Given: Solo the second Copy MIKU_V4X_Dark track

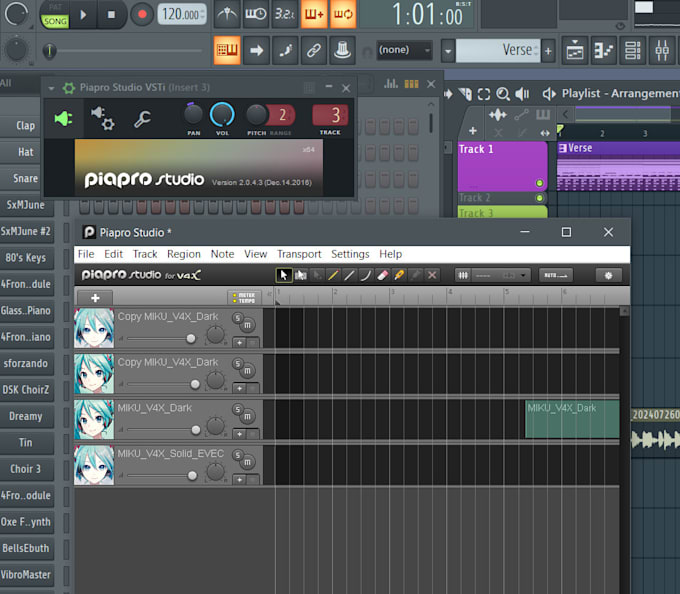Looking at the screenshot, I should (x=237, y=364).
